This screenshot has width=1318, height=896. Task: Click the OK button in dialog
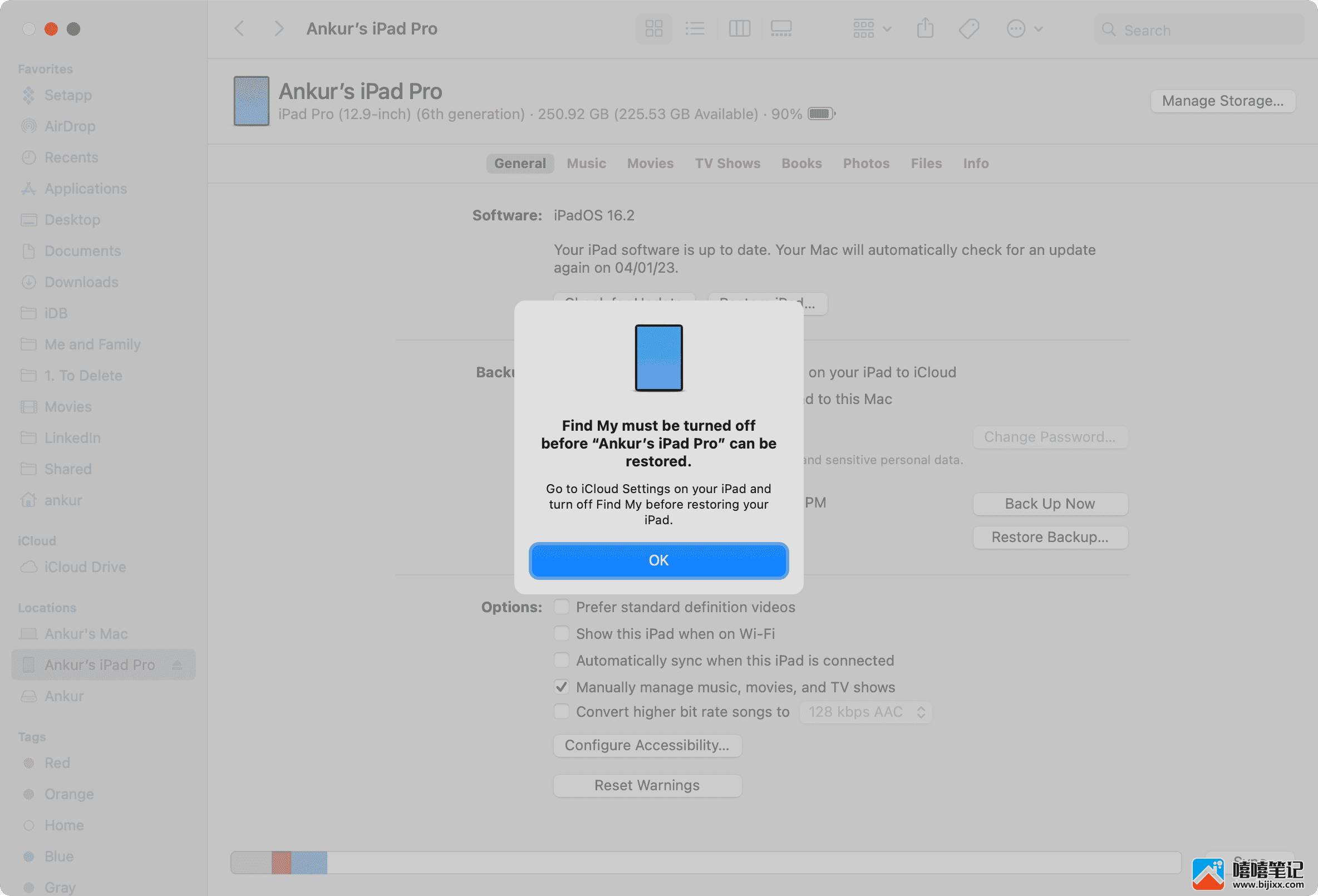(x=659, y=560)
